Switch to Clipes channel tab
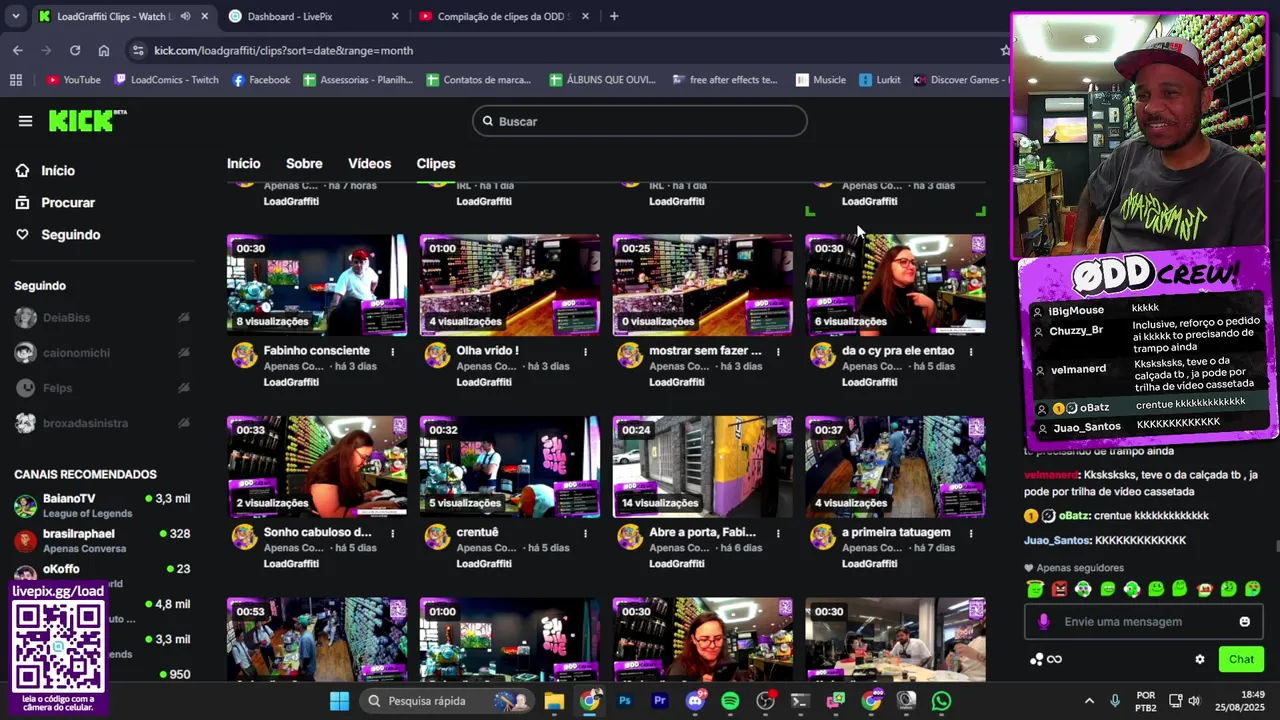The image size is (1280, 720). [x=436, y=164]
